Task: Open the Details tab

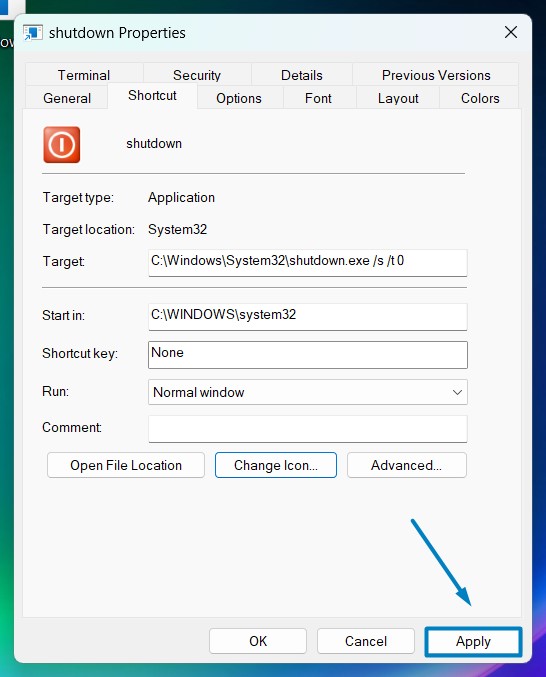Action: click(302, 75)
